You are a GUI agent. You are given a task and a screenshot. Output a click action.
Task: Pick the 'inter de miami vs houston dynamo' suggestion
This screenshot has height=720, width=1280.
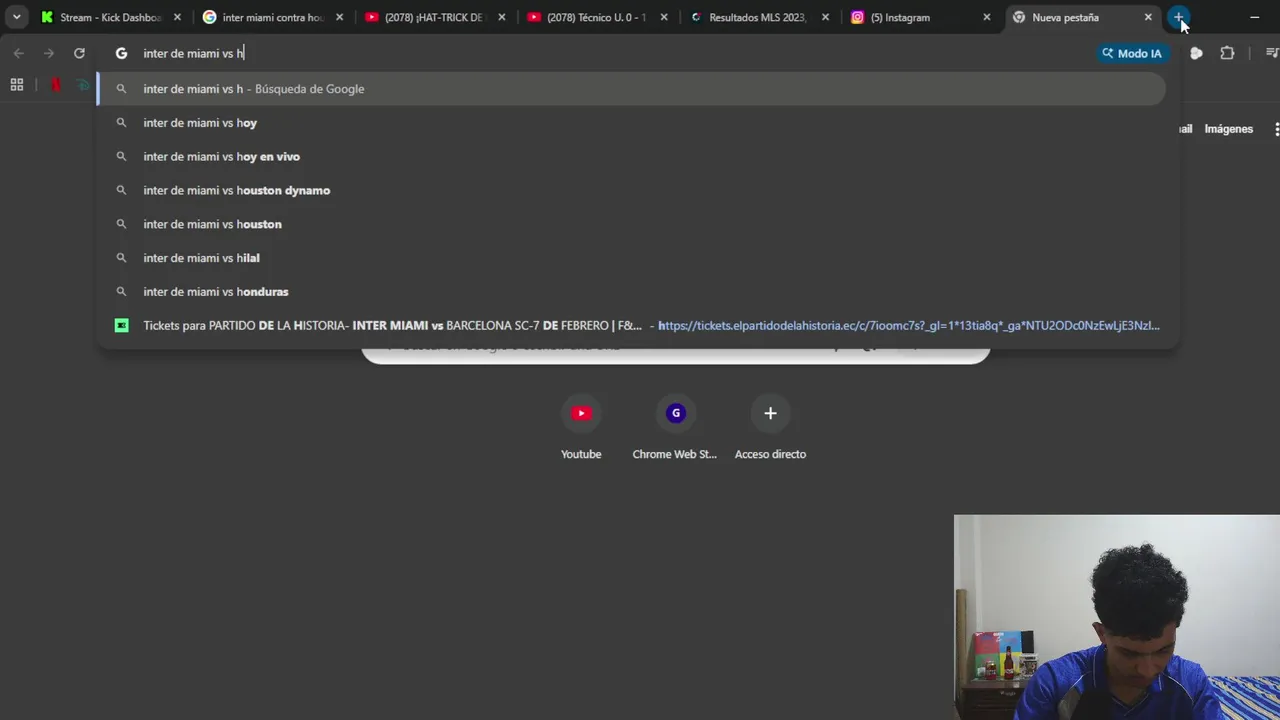tap(631, 190)
